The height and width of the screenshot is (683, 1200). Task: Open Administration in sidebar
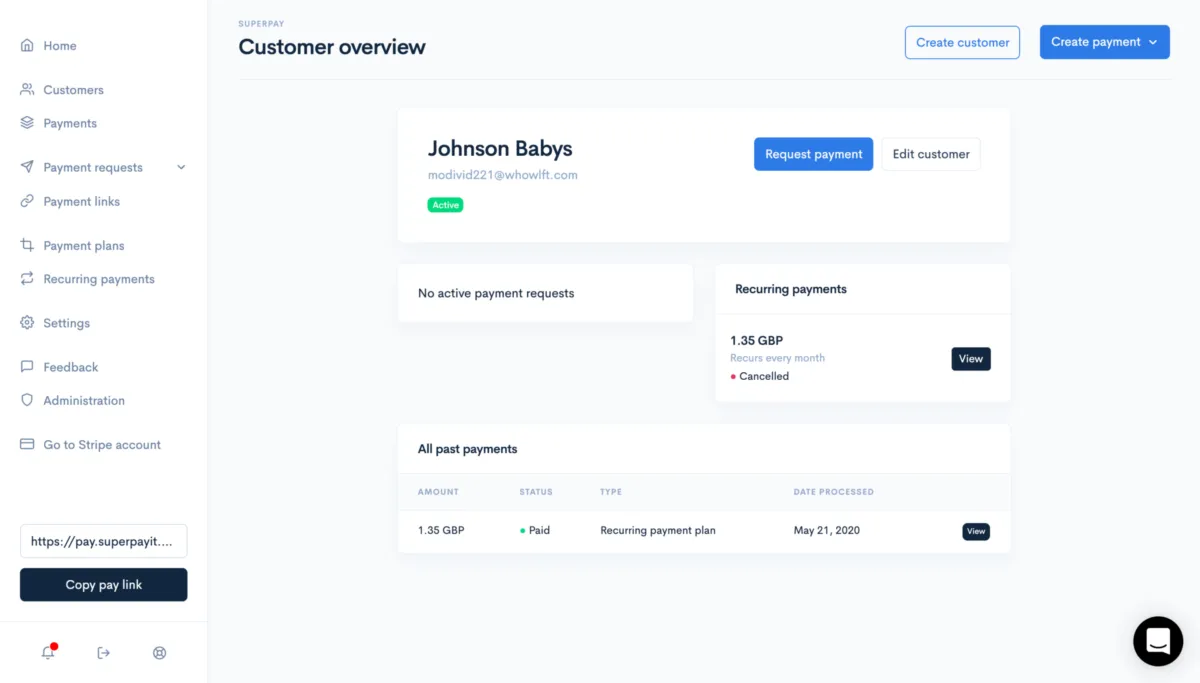[x=84, y=401]
